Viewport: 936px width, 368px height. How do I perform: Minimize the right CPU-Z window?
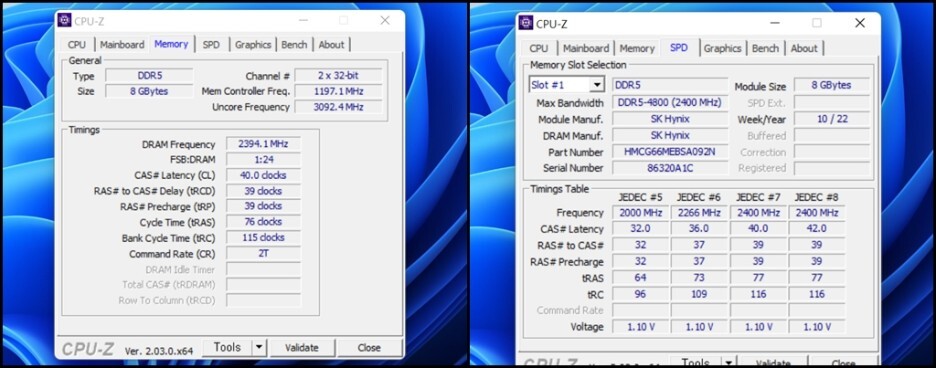tap(775, 23)
